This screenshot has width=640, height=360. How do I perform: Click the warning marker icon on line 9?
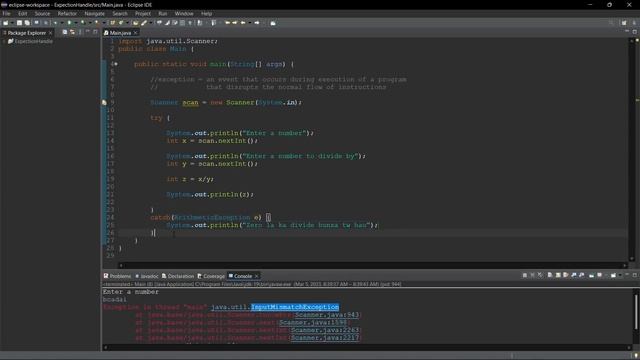[x=104, y=102]
